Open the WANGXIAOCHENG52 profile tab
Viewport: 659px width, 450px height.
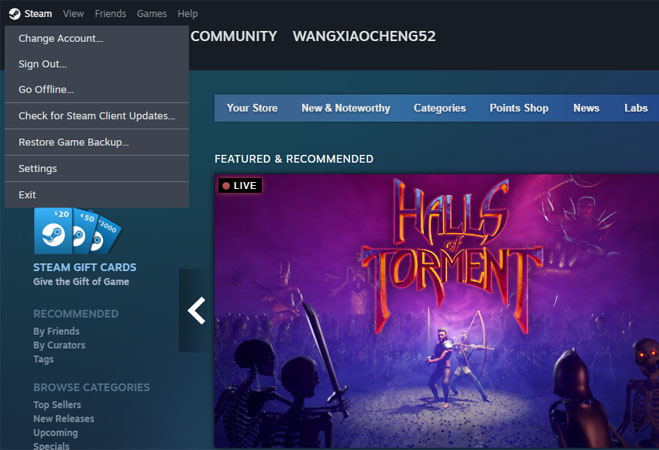(364, 36)
